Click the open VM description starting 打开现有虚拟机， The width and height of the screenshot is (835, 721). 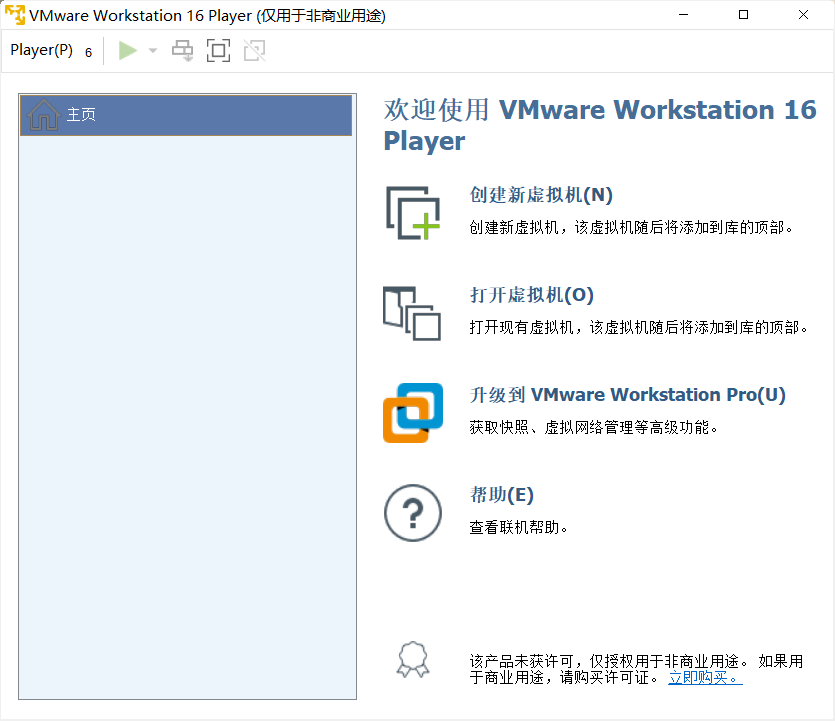tap(639, 327)
